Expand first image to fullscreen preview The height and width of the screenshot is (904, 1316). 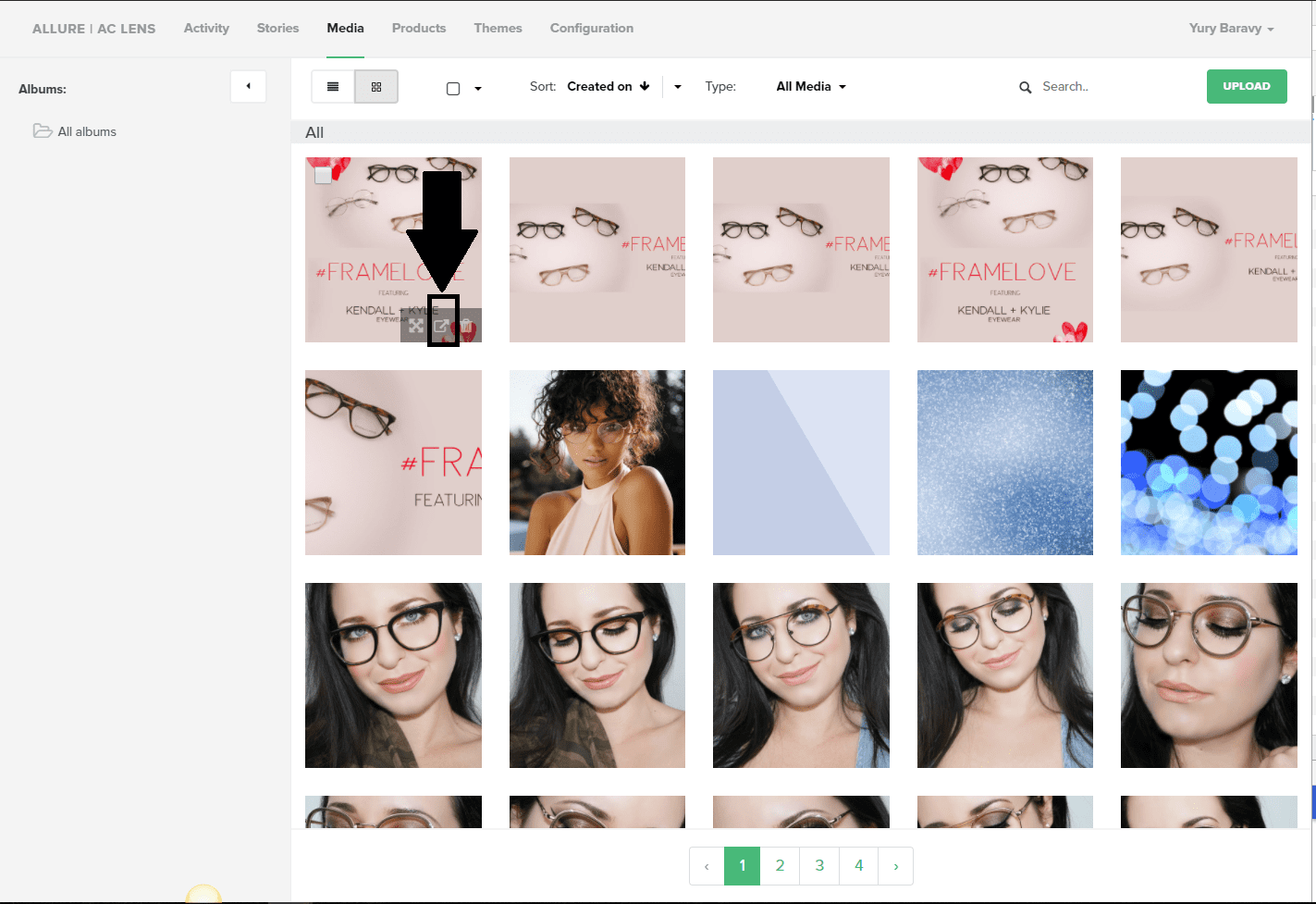pos(416,326)
